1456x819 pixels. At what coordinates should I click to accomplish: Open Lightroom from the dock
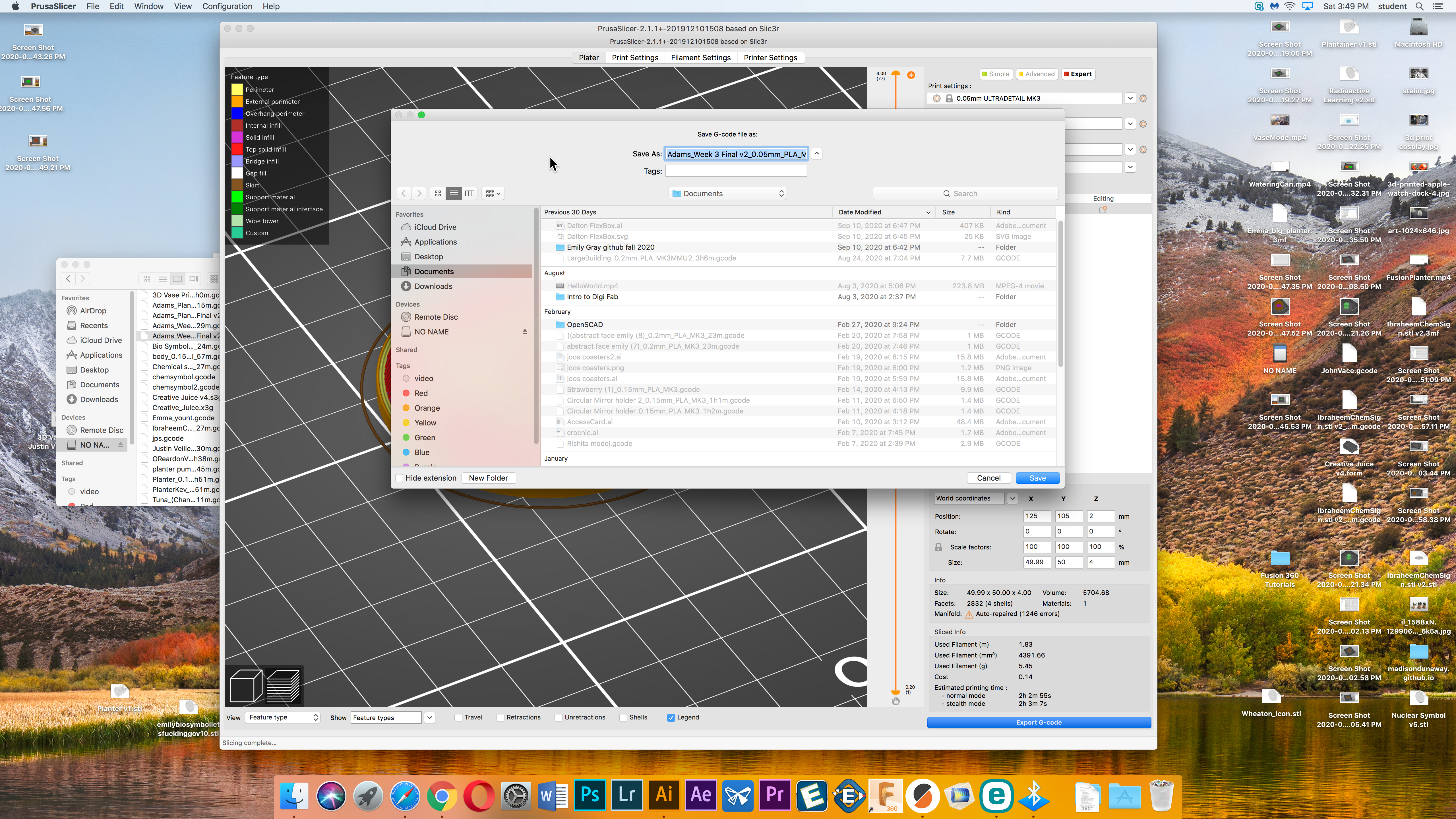tap(627, 795)
